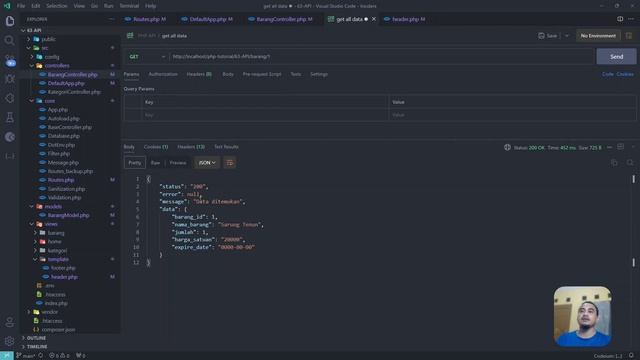Screen dimensions: 640x360
Task: Click the Explorer more actions ellipsis
Action: tap(111, 19)
